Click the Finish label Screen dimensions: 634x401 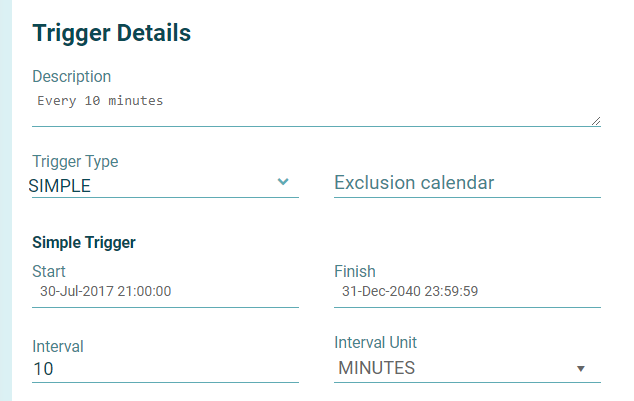click(355, 271)
